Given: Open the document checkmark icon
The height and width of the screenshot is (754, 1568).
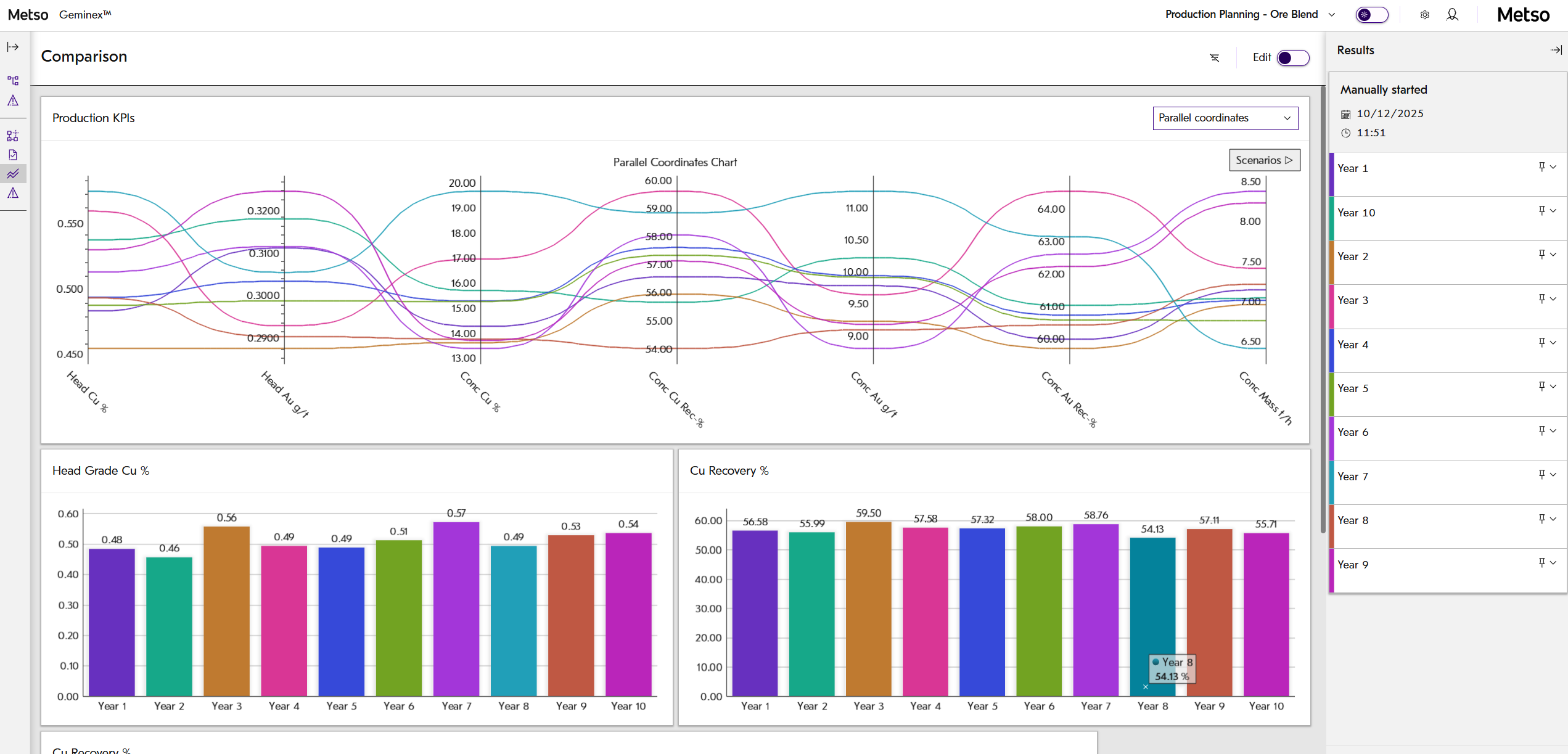Looking at the screenshot, I should pos(13,155).
